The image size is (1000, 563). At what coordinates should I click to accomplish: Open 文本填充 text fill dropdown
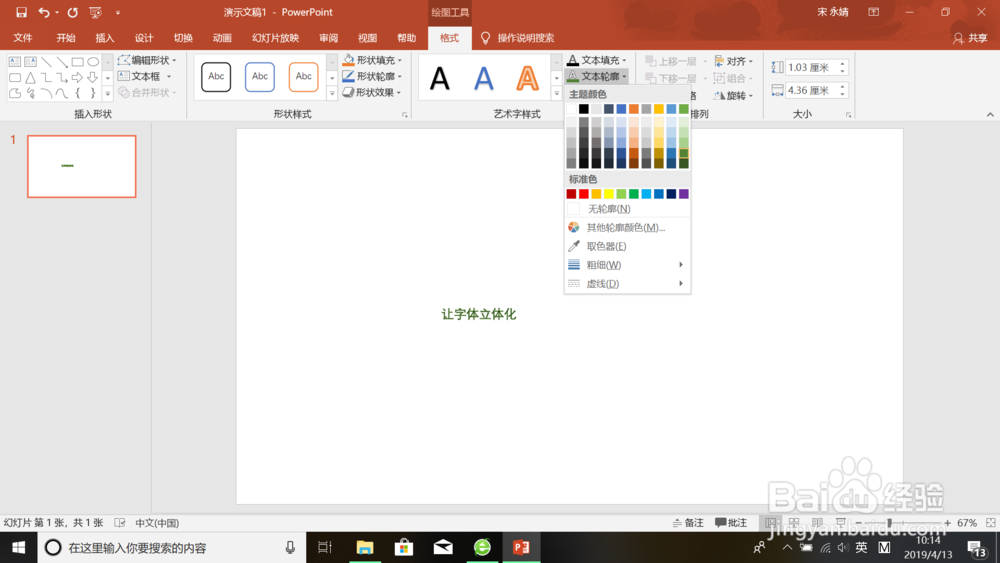click(x=597, y=60)
